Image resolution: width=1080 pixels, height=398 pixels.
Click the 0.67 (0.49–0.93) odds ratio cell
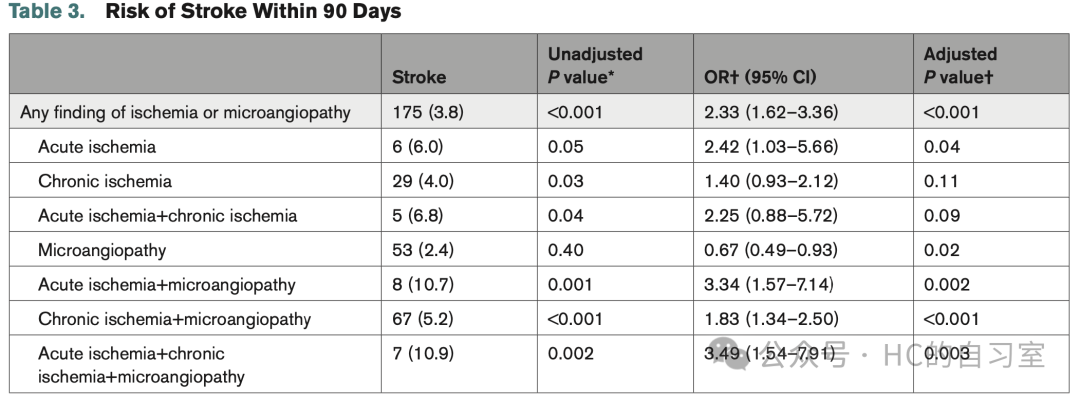pos(771,250)
